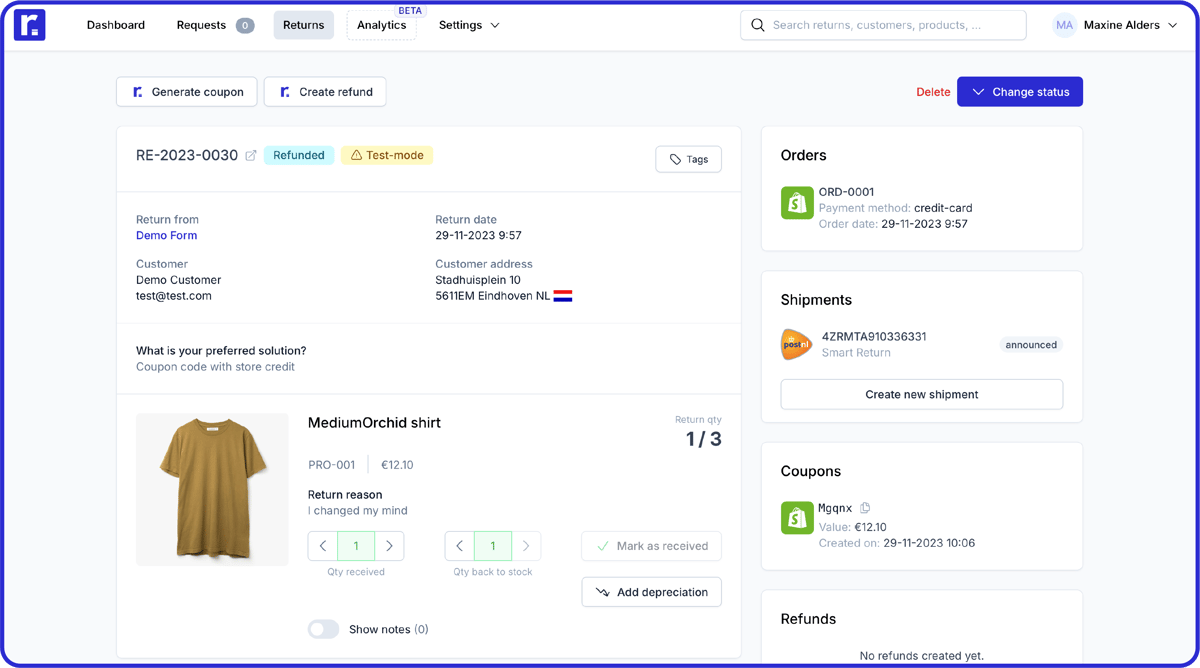
Task: Select the PostNL icon in Shipments panel
Action: point(797,344)
